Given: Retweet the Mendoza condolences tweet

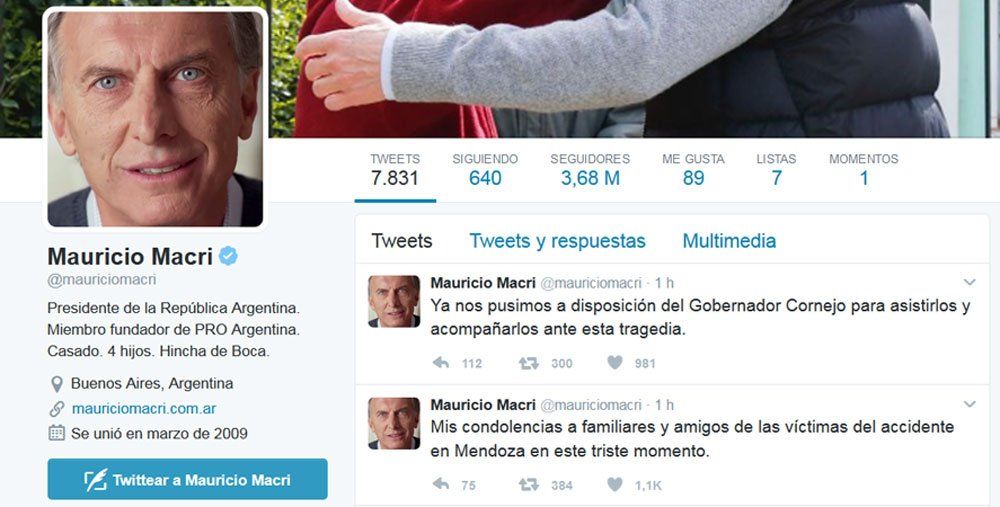Looking at the screenshot, I should (529, 485).
